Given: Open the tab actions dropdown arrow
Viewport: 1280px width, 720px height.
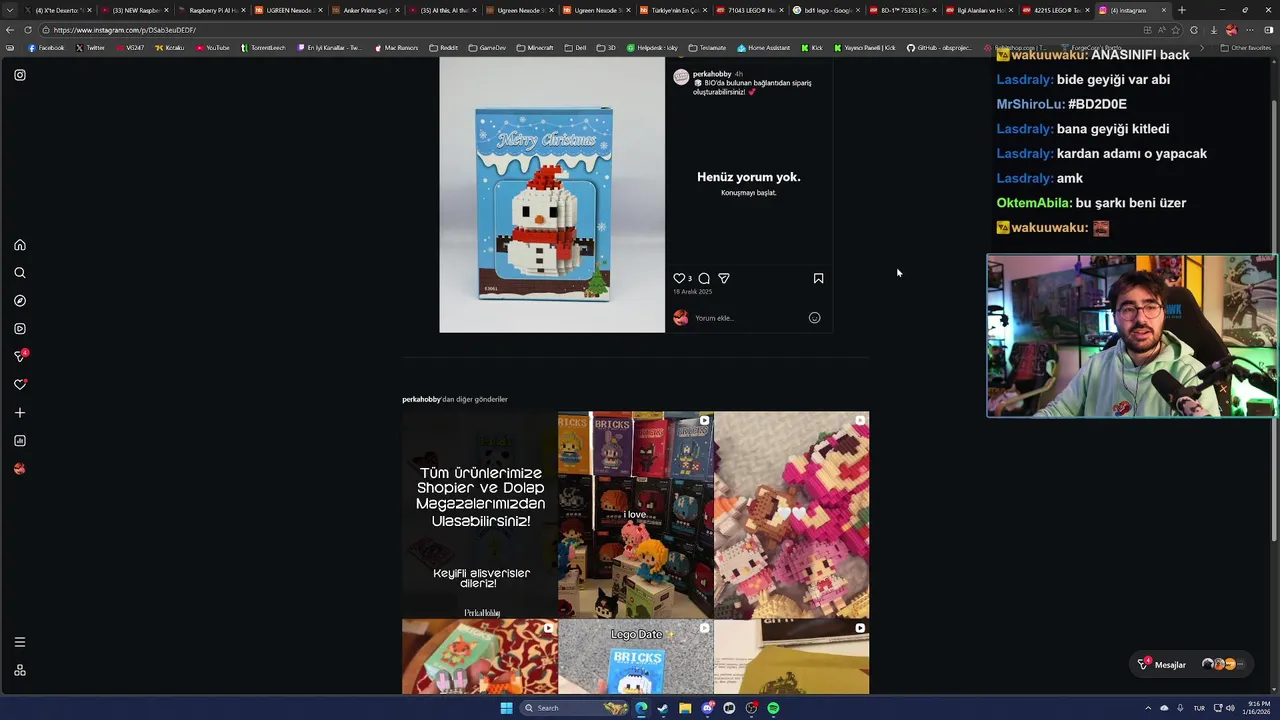Looking at the screenshot, I should [11, 10].
